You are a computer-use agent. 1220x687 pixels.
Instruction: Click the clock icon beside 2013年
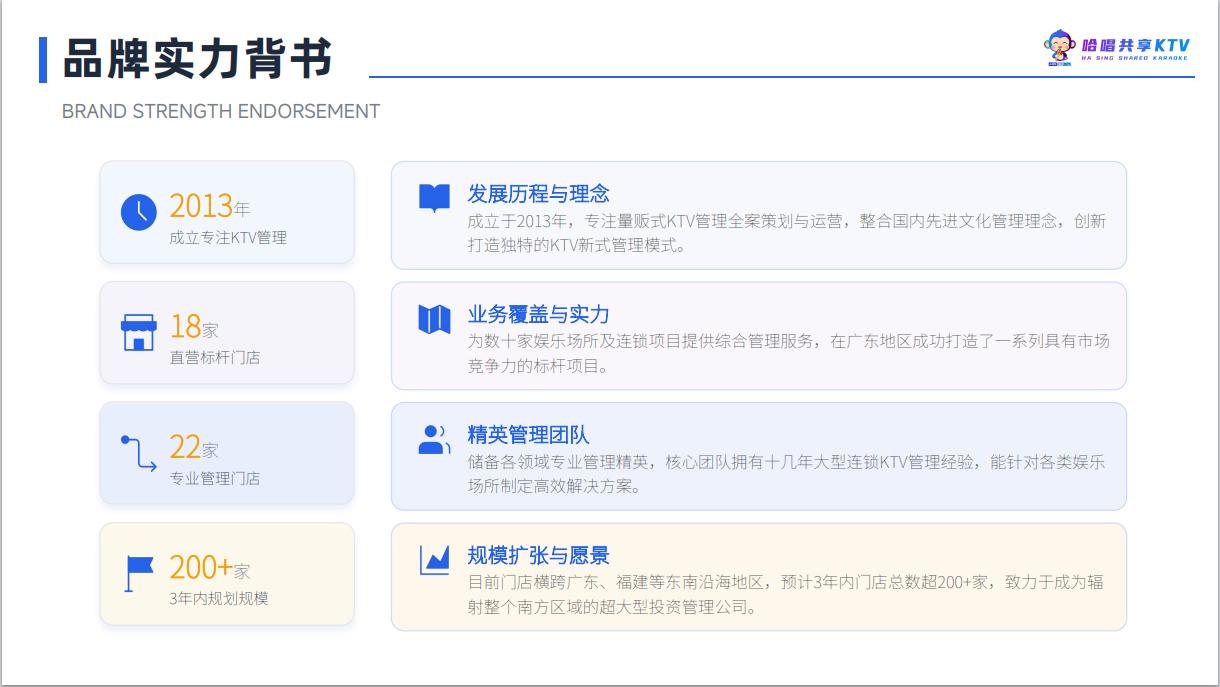pos(139,212)
